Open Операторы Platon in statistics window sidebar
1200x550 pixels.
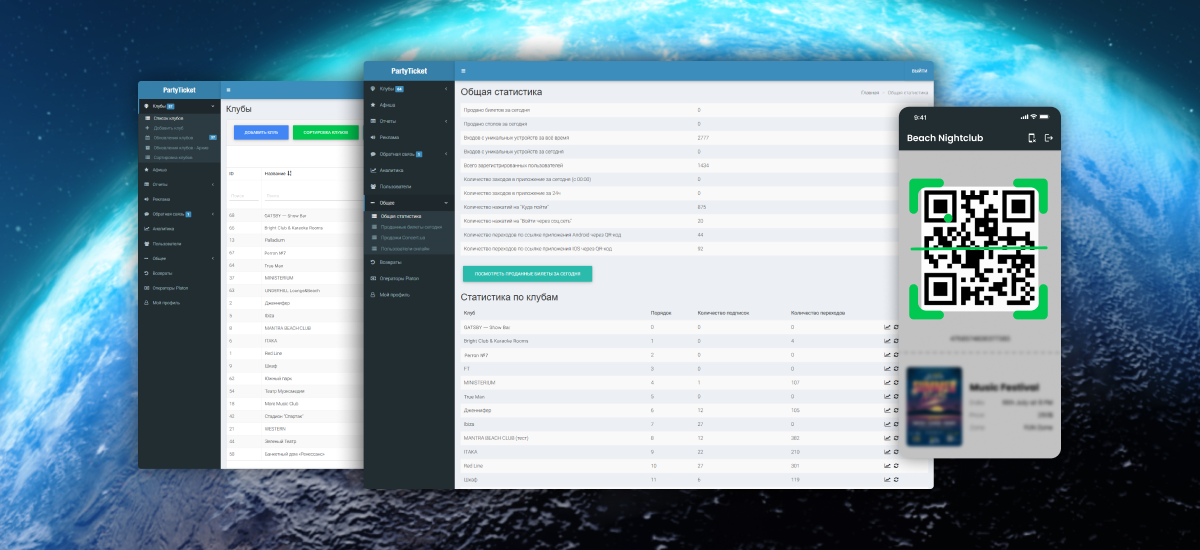click(x=408, y=278)
